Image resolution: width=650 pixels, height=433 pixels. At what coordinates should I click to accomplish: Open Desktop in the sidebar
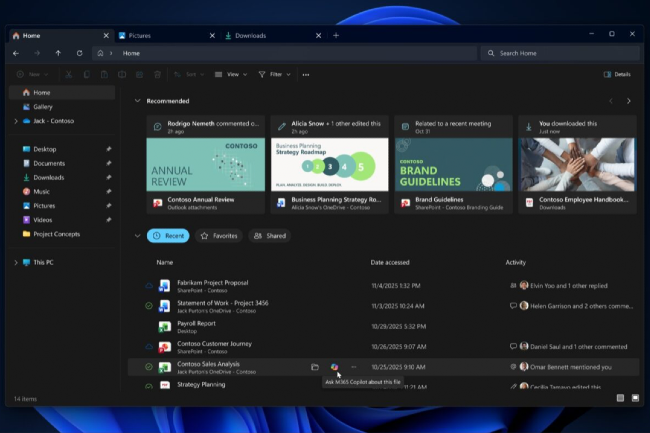[62, 149]
